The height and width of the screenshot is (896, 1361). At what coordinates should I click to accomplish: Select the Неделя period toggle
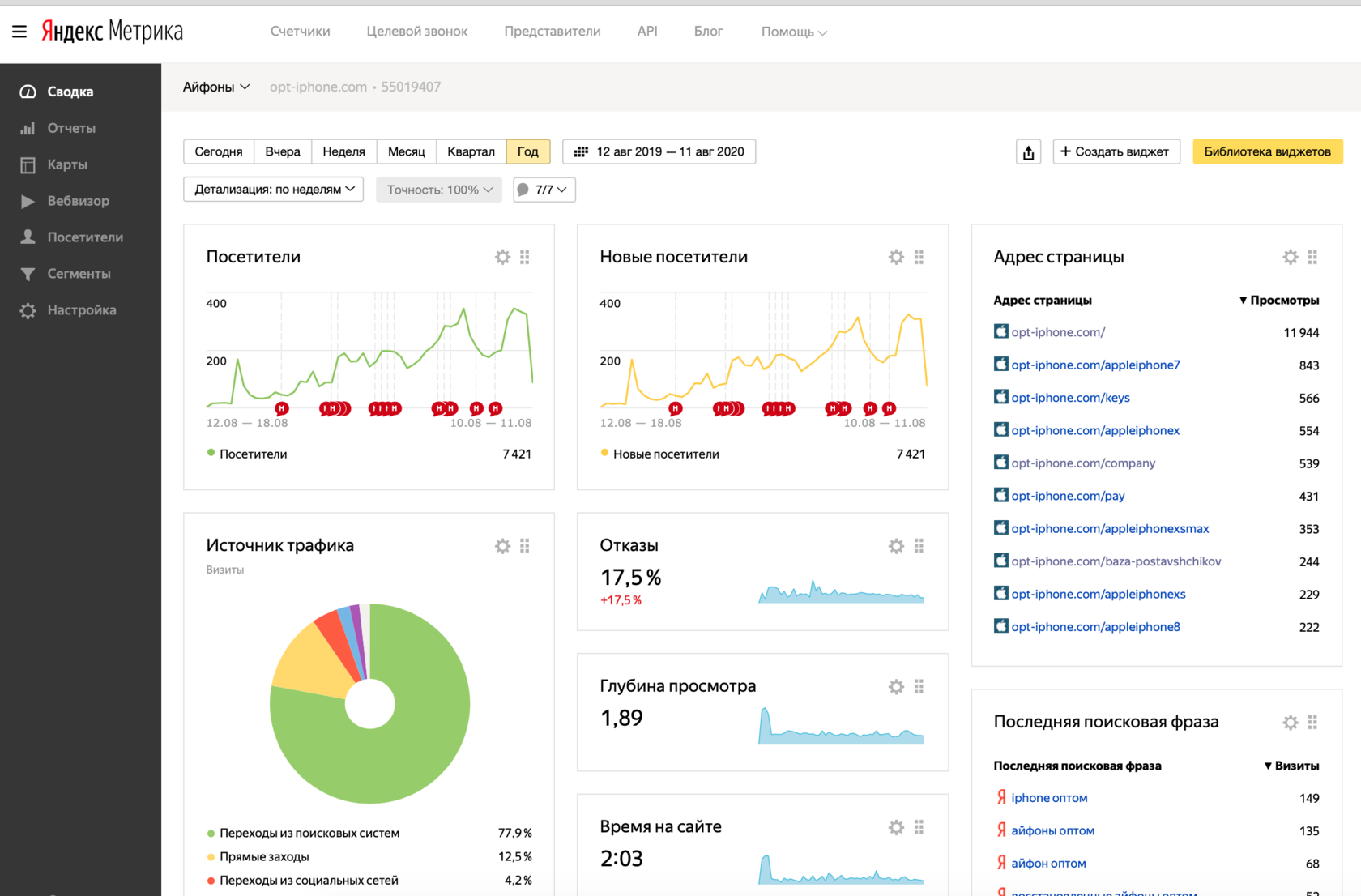[343, 151]
